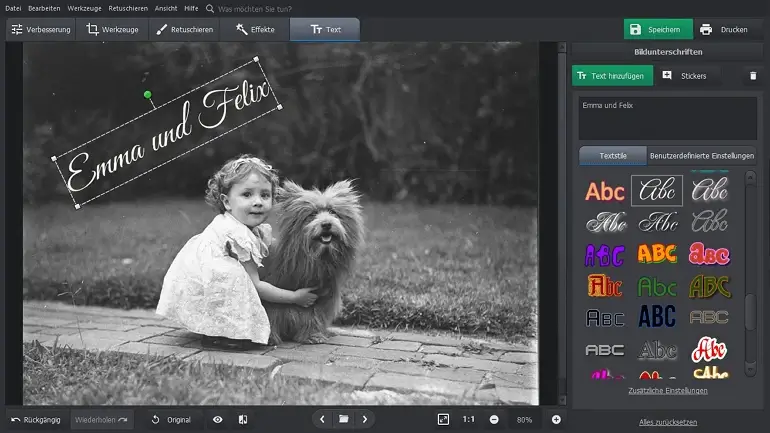The image size is (770, 433).
Task: Choose the navy blue bold ABC style
Action: 657,317
